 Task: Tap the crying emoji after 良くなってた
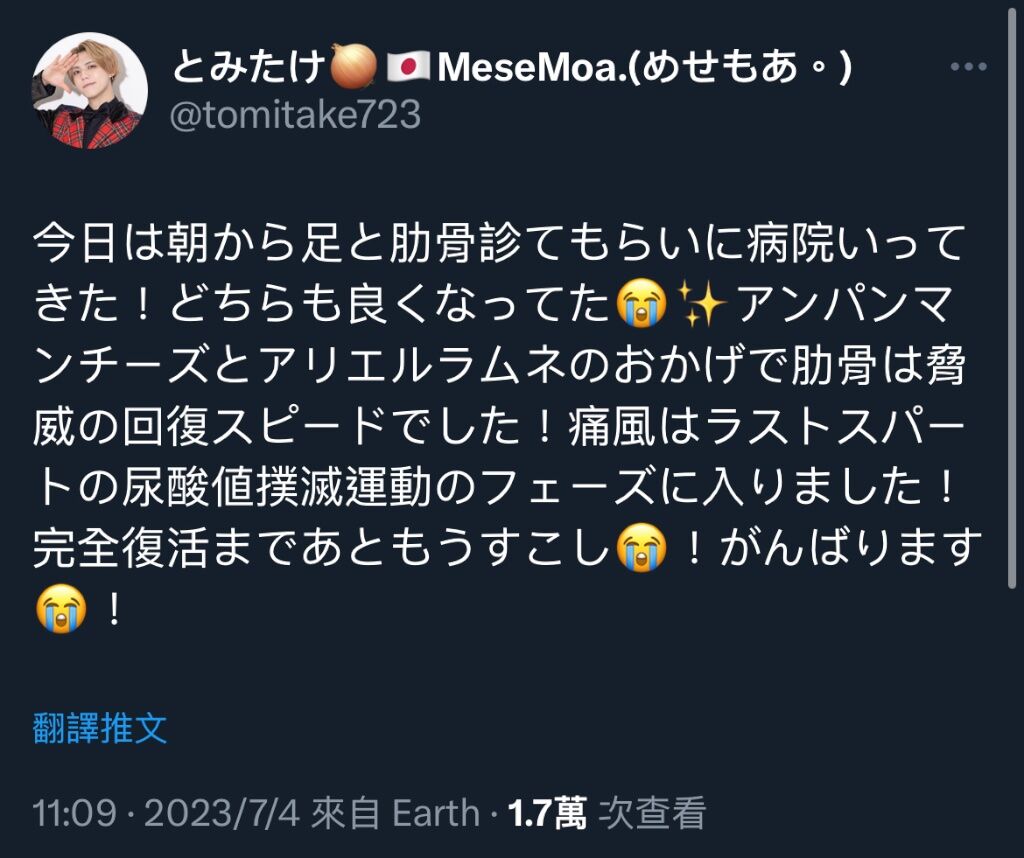pyautogui.click(x=643, y=304)
